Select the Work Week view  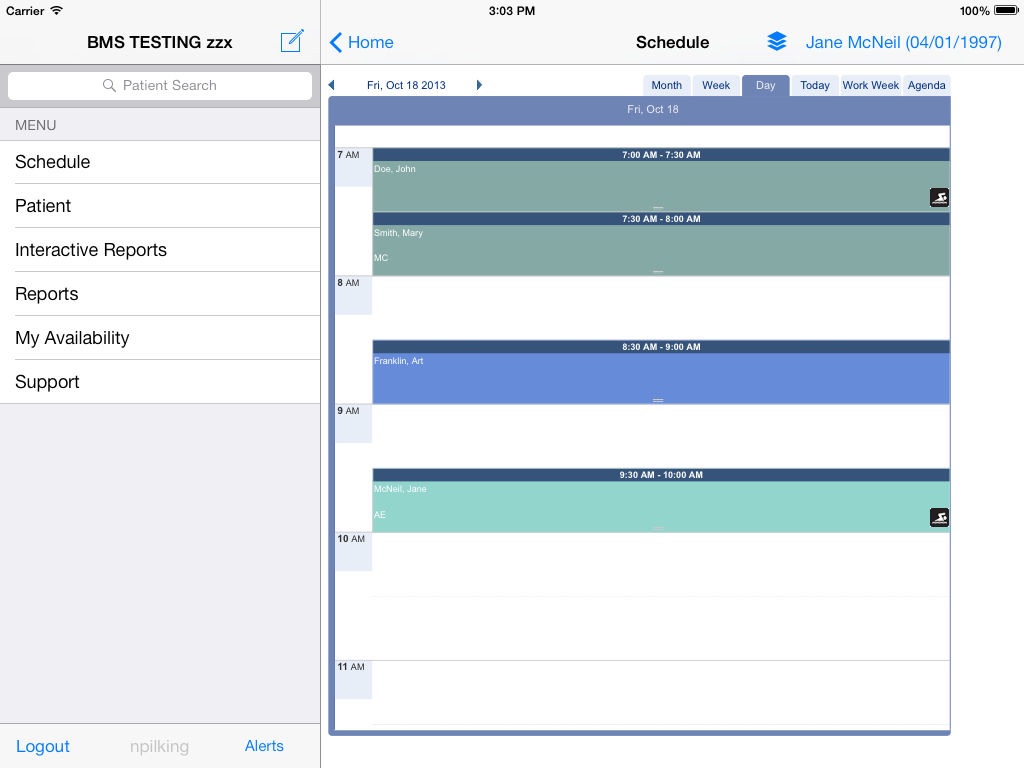coord(870,85)
